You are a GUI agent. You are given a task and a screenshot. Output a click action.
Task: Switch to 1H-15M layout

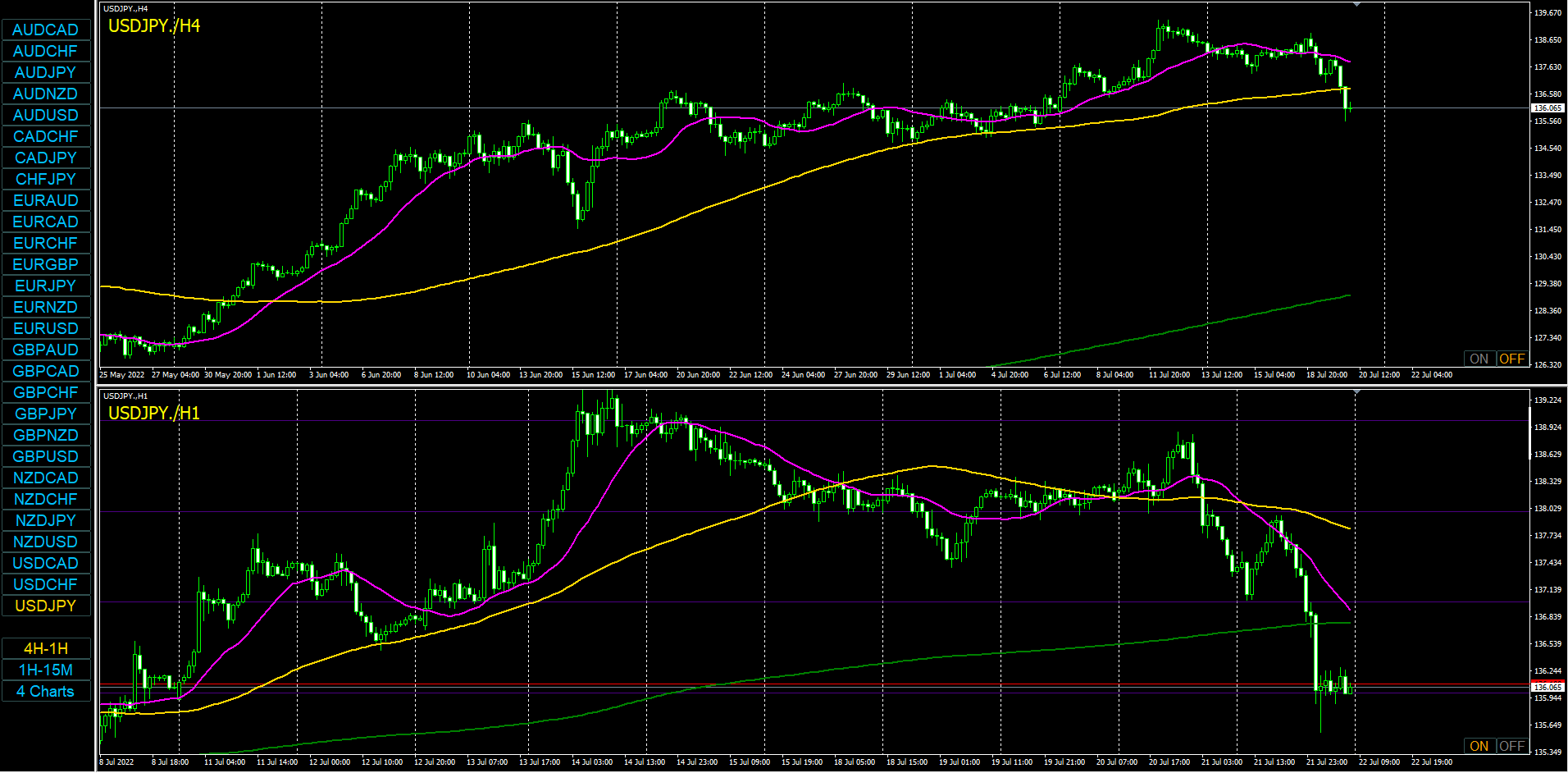[x=46, y=670]
